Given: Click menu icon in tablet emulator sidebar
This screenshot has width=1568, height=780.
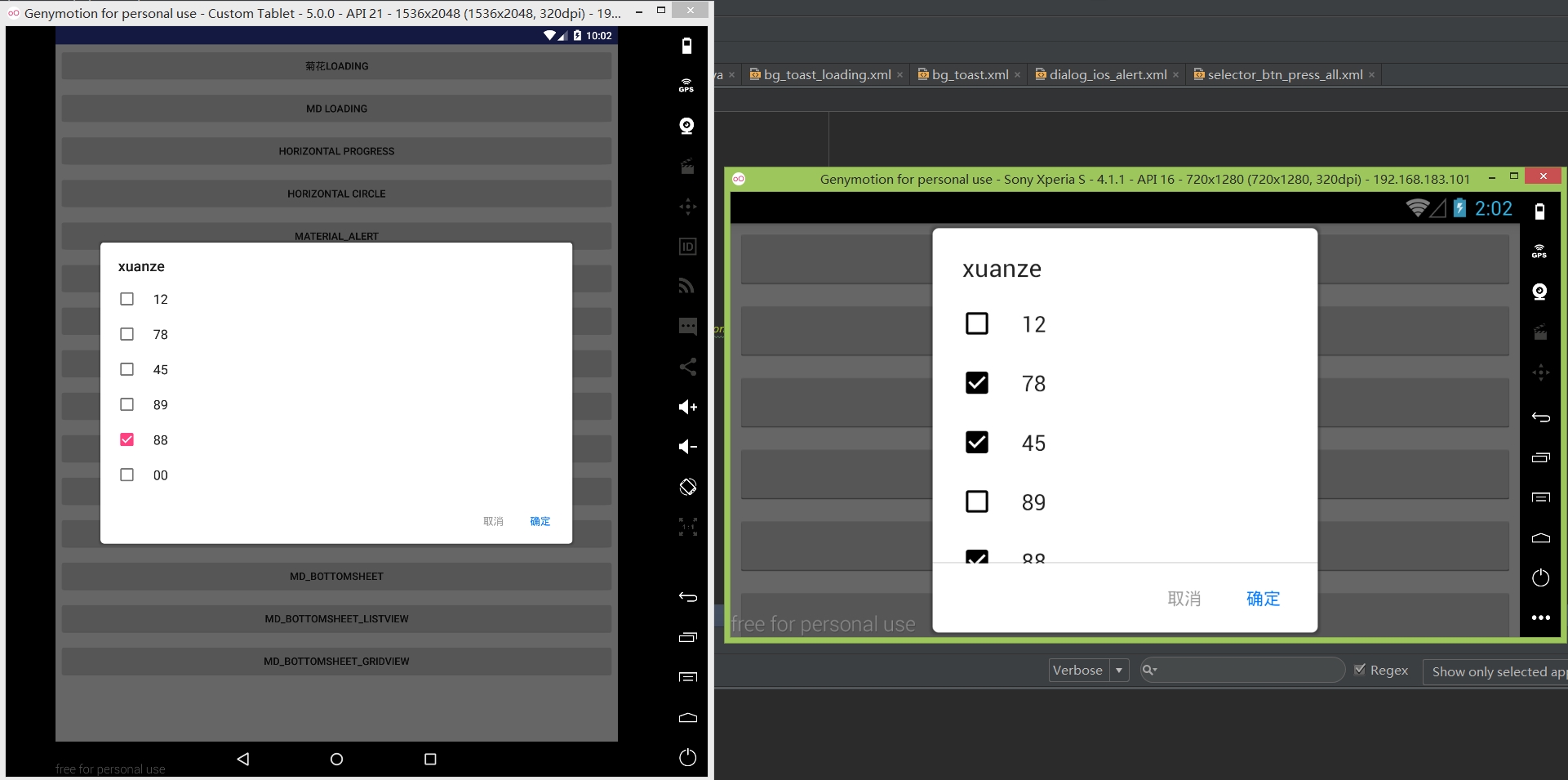Looking at the screenshot, I should point(687,677).
